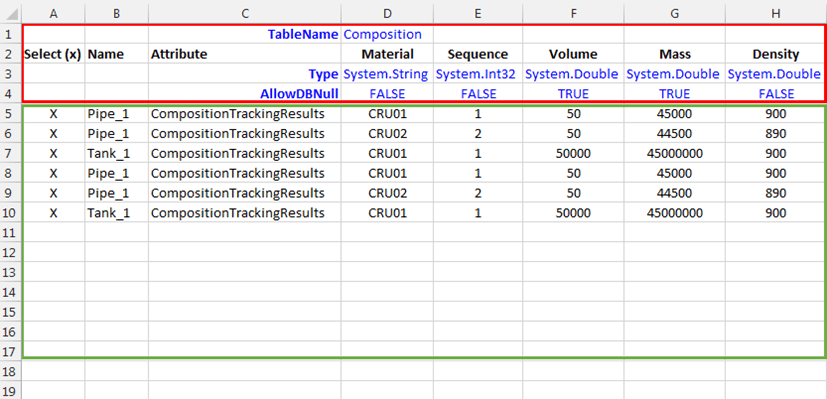Screen dimensions: 827x399
Task: Click the Select (x) header cell
Action: [53, 54]
